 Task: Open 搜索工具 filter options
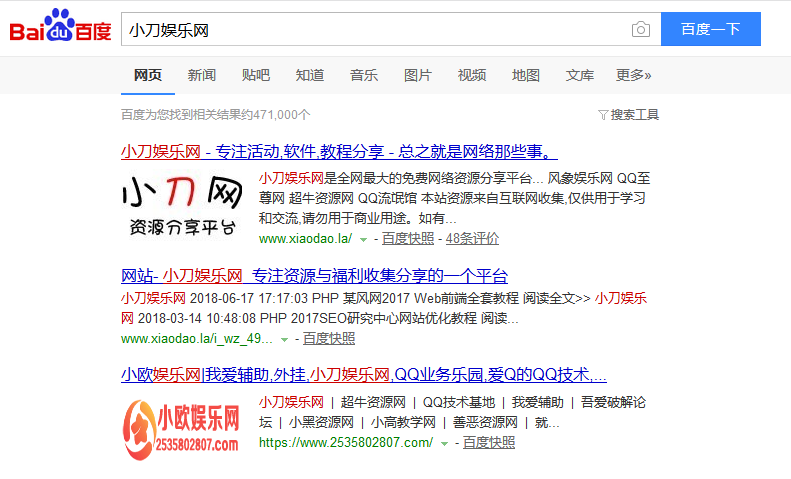635,115
